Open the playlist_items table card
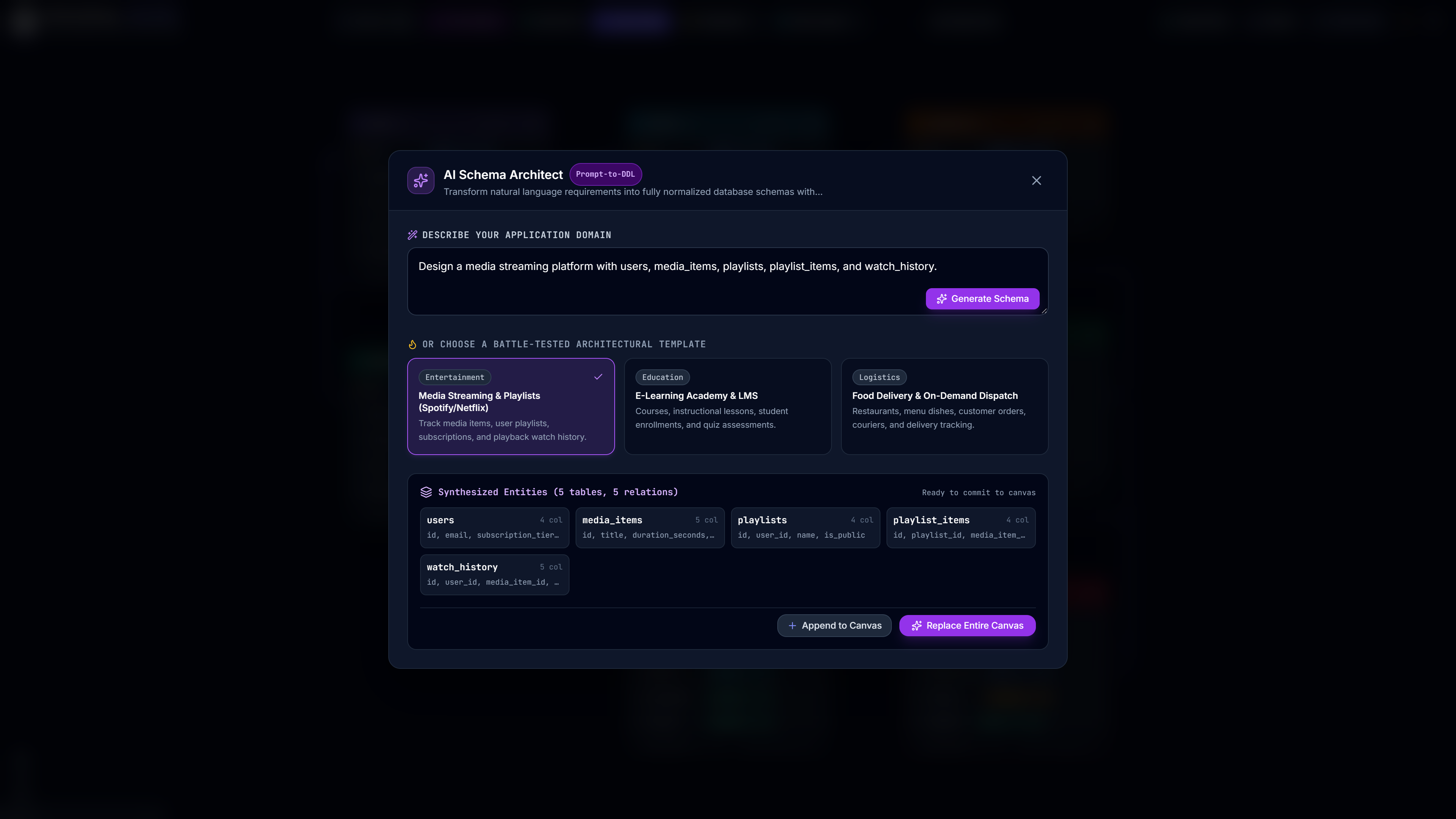 961,527
